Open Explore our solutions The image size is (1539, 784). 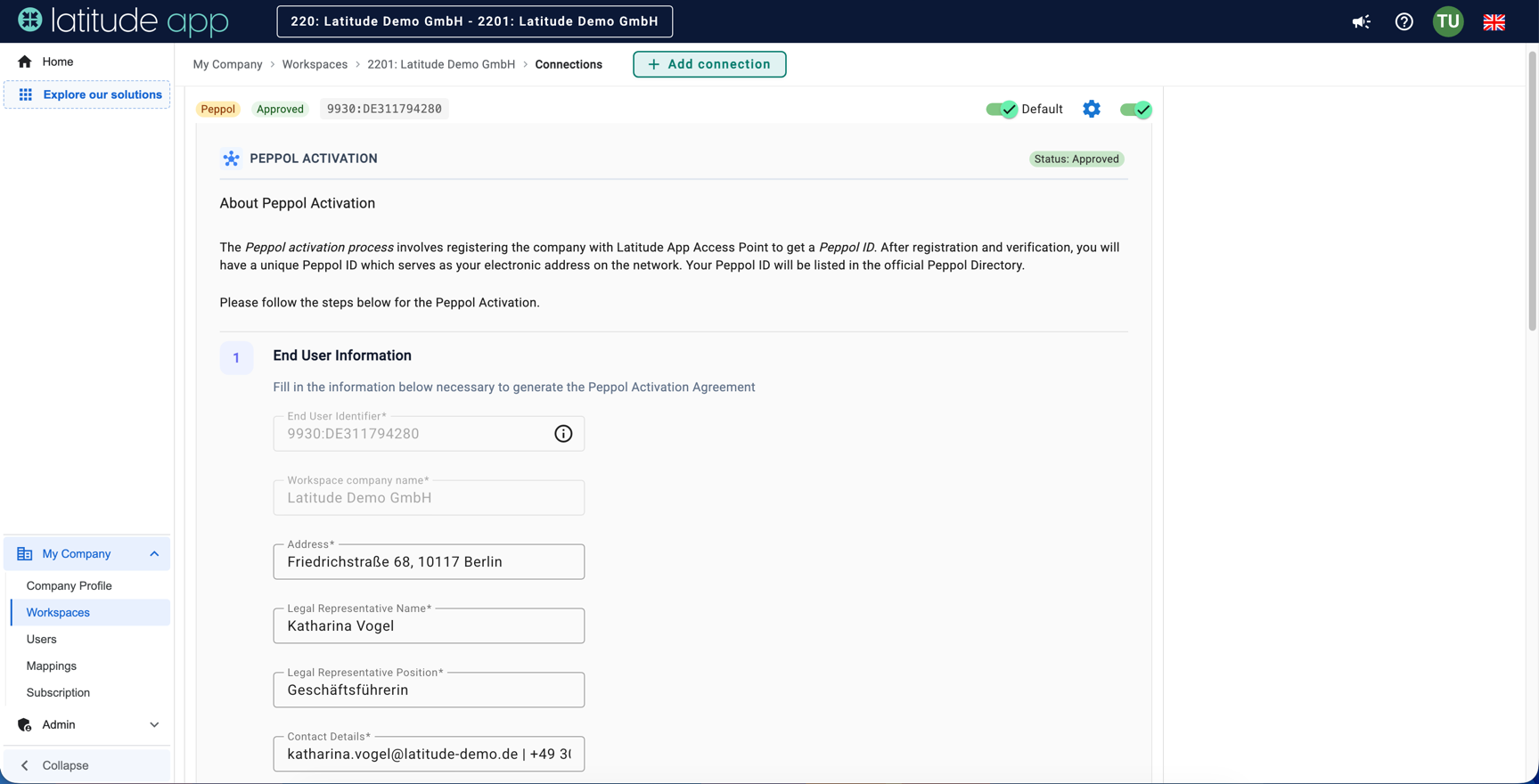[x=87, y=94]
